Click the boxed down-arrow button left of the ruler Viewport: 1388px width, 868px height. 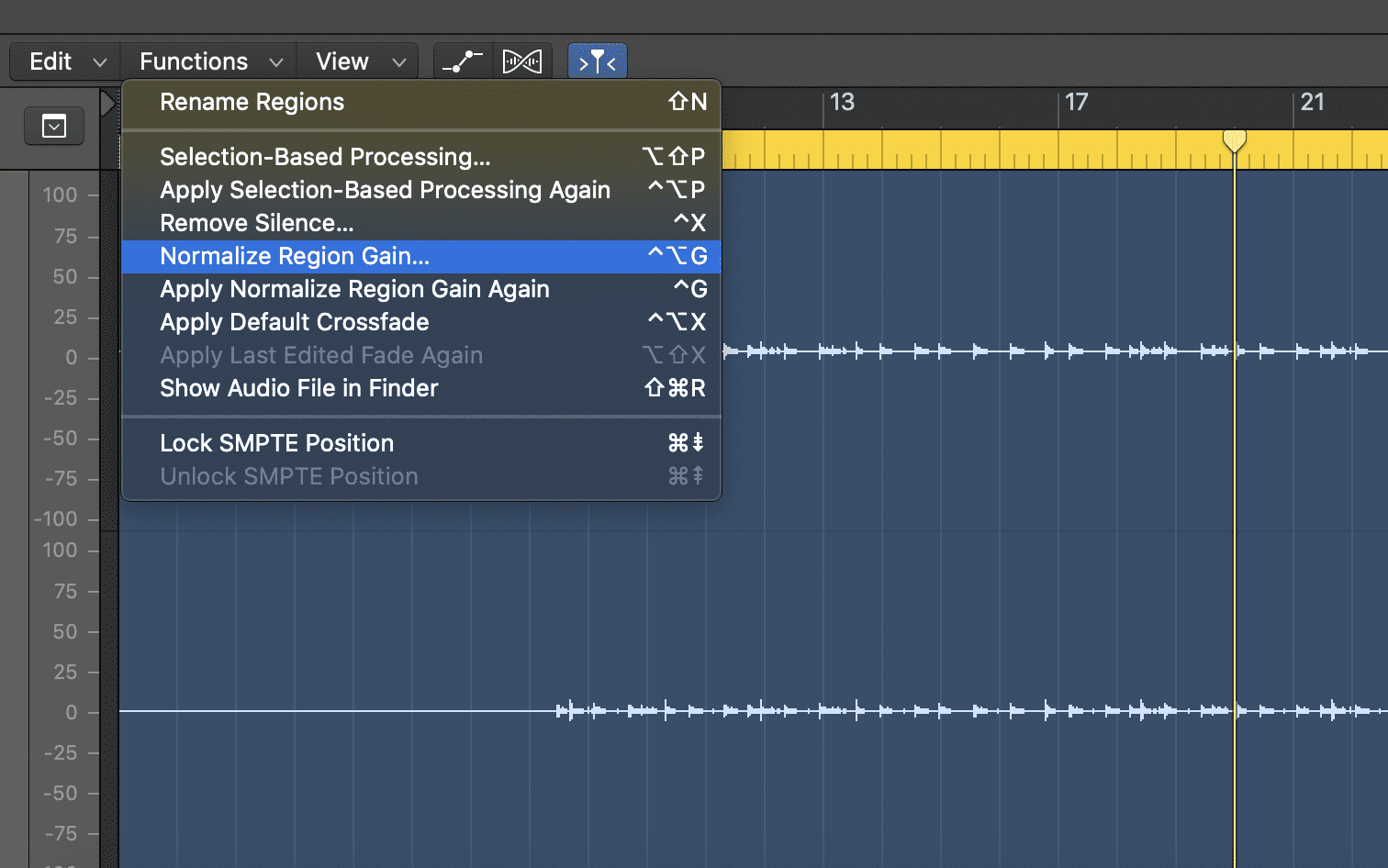point(54,127)
